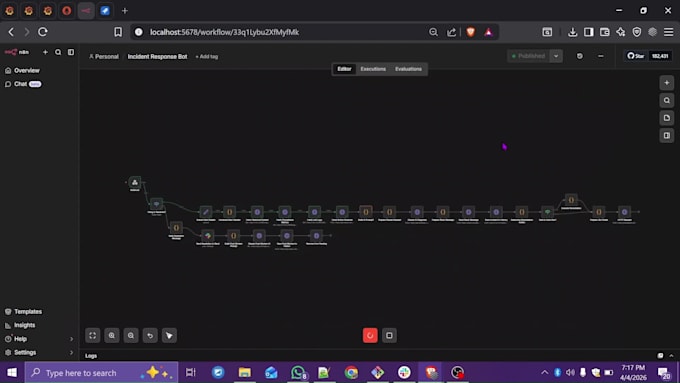680x383 pixels.
Task: Open the Slack node on canvas
Action: click(x=208, y=236)
